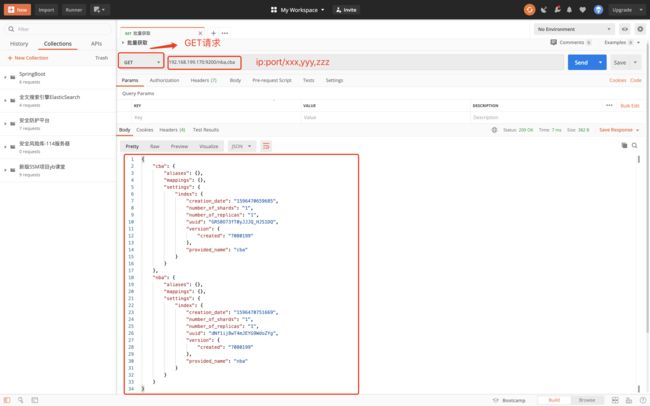
Task: Open the My Workspace switcher
Action: click(297, 10)
